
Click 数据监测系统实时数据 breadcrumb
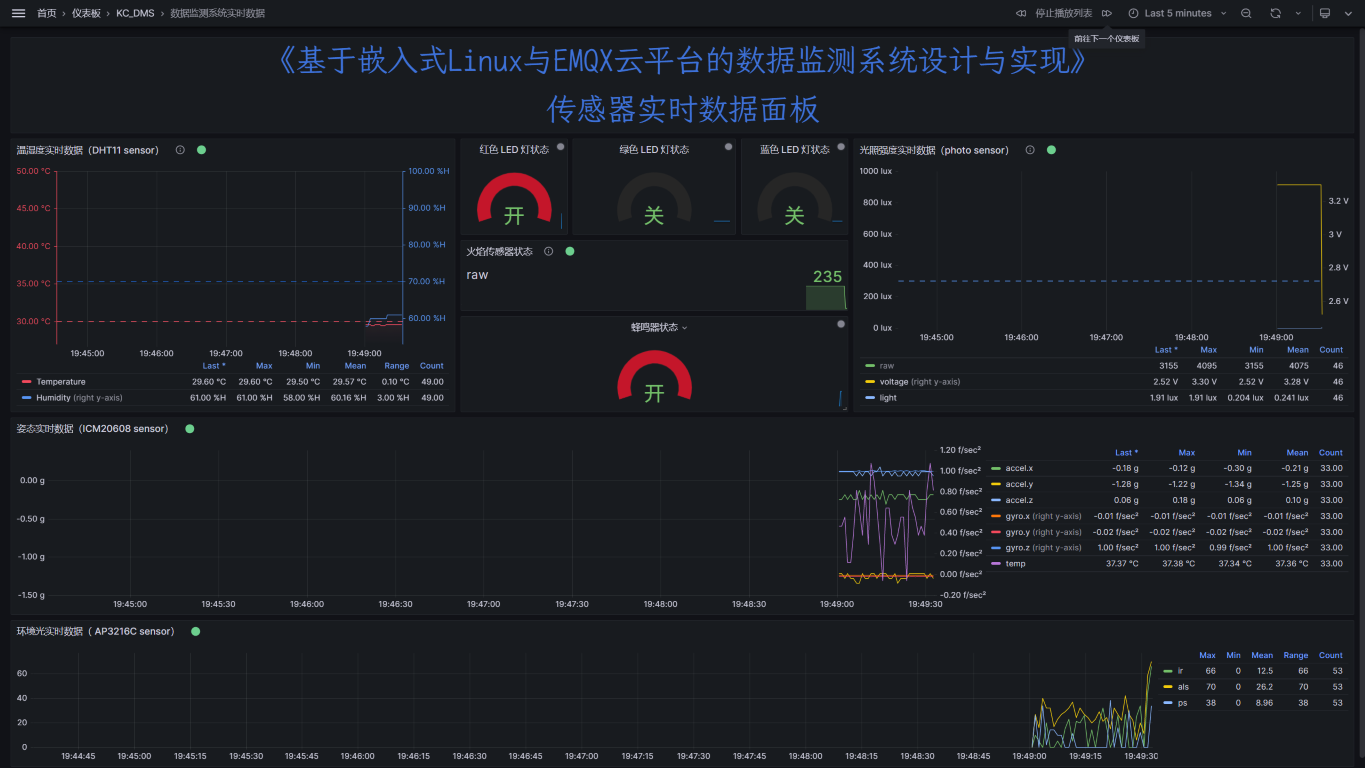coord(217,13)
